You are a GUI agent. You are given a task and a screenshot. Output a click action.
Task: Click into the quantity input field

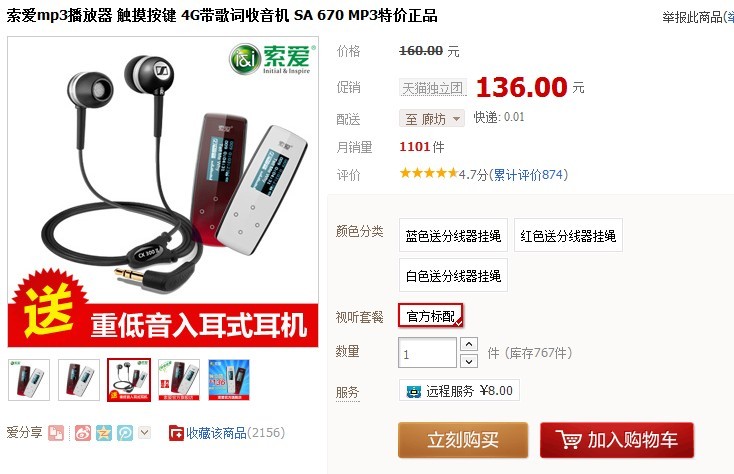tap(427, 353)
